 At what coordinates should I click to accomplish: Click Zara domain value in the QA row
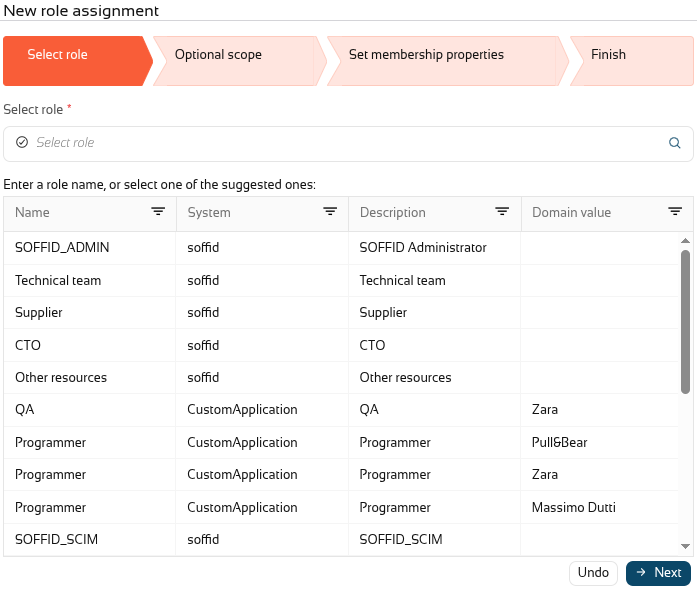[545, 409]
